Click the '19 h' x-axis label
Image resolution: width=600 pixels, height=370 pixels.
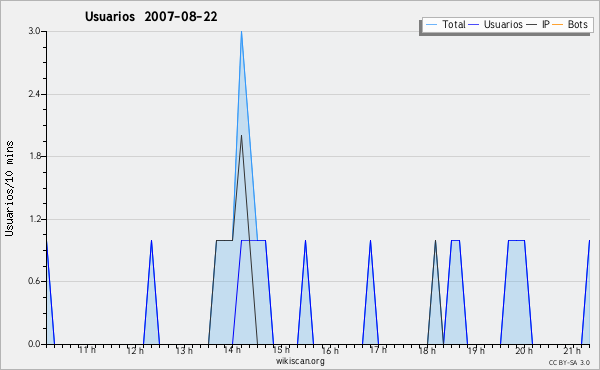(476, 350)
